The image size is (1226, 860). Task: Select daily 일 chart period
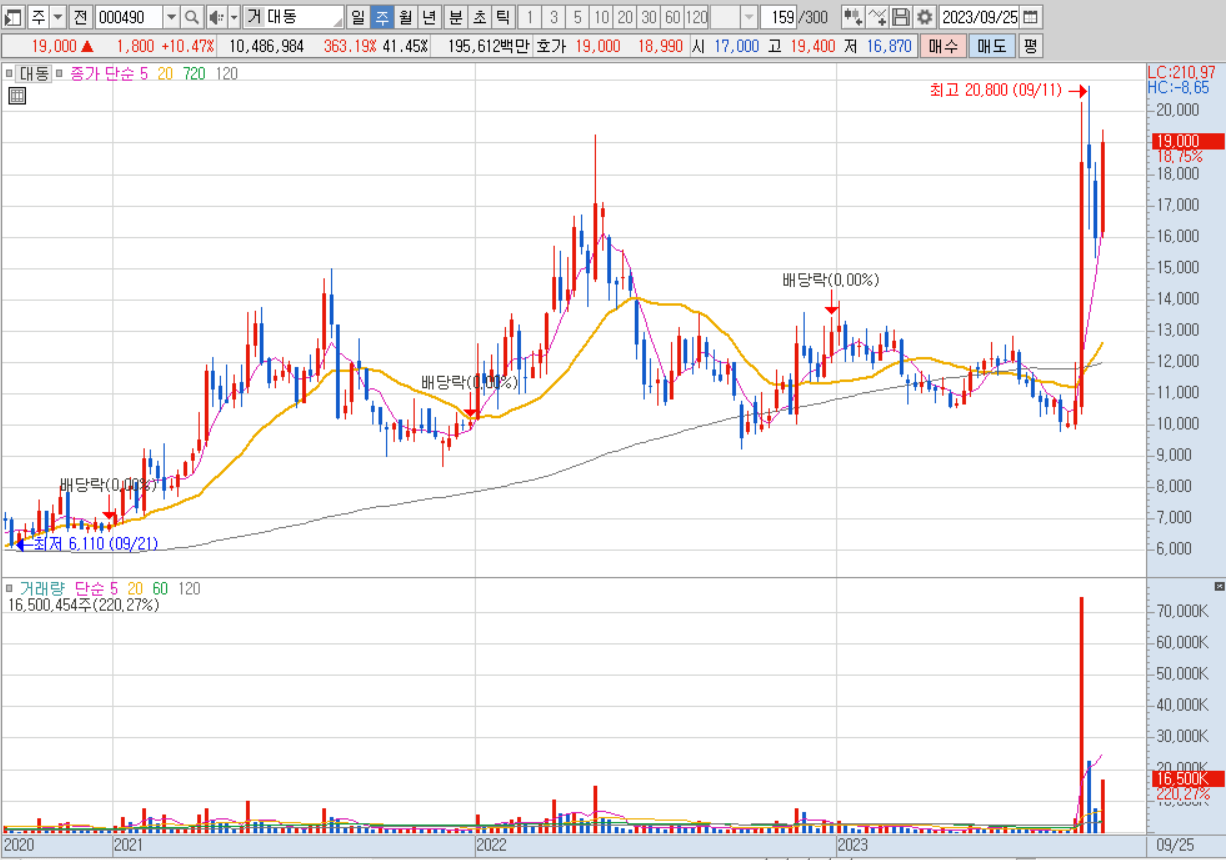coord(358,17)
